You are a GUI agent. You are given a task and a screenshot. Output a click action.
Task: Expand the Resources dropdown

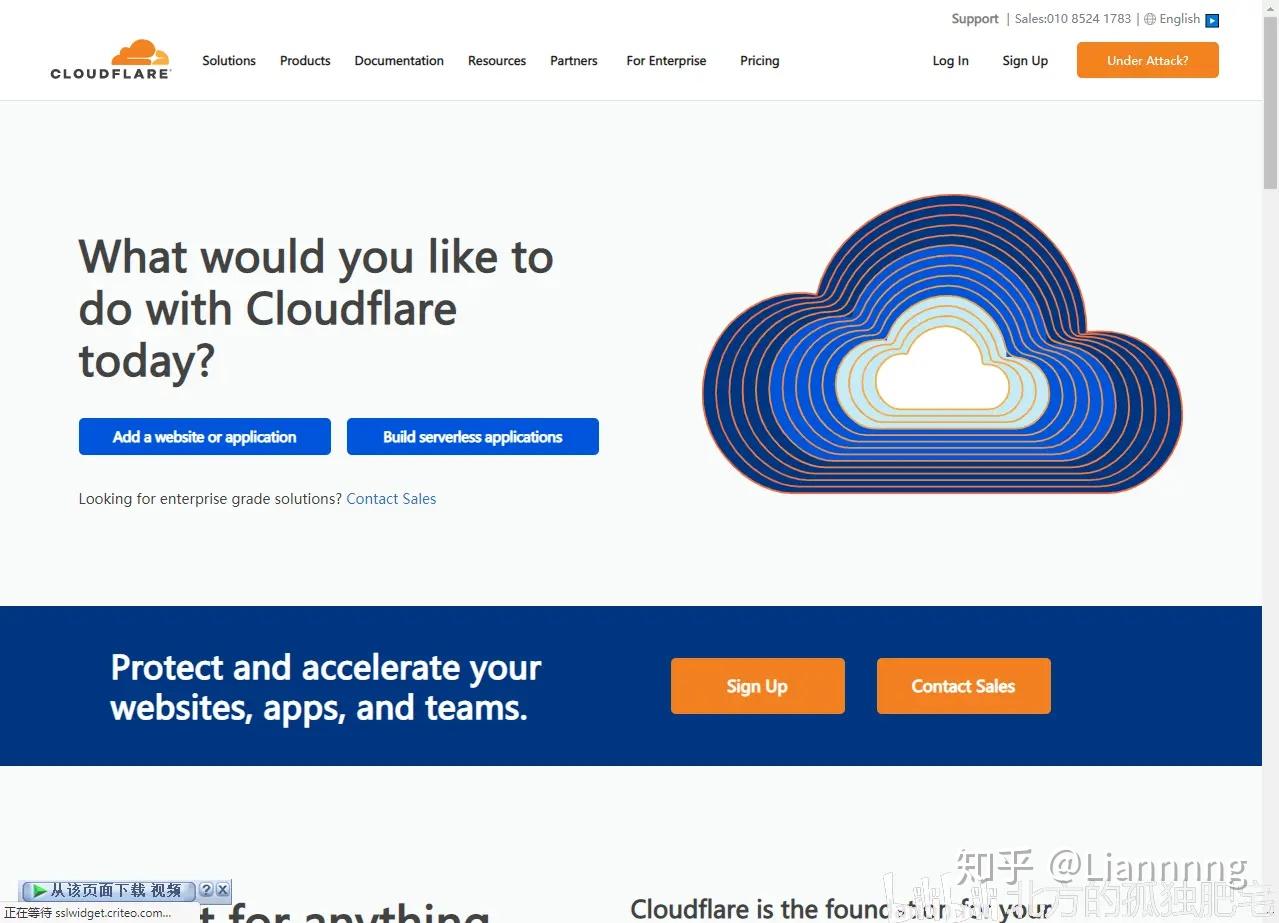point(496,61)
